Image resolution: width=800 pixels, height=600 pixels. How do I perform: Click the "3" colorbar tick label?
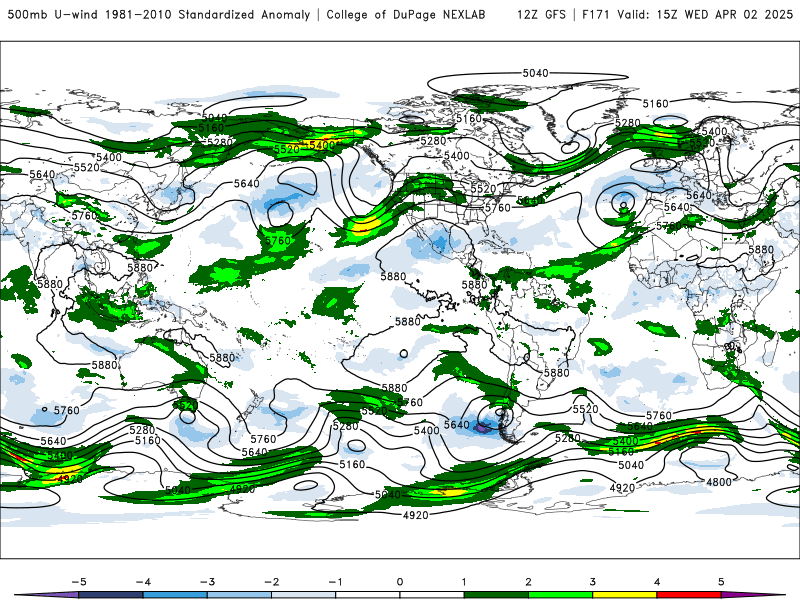(592, 582)
